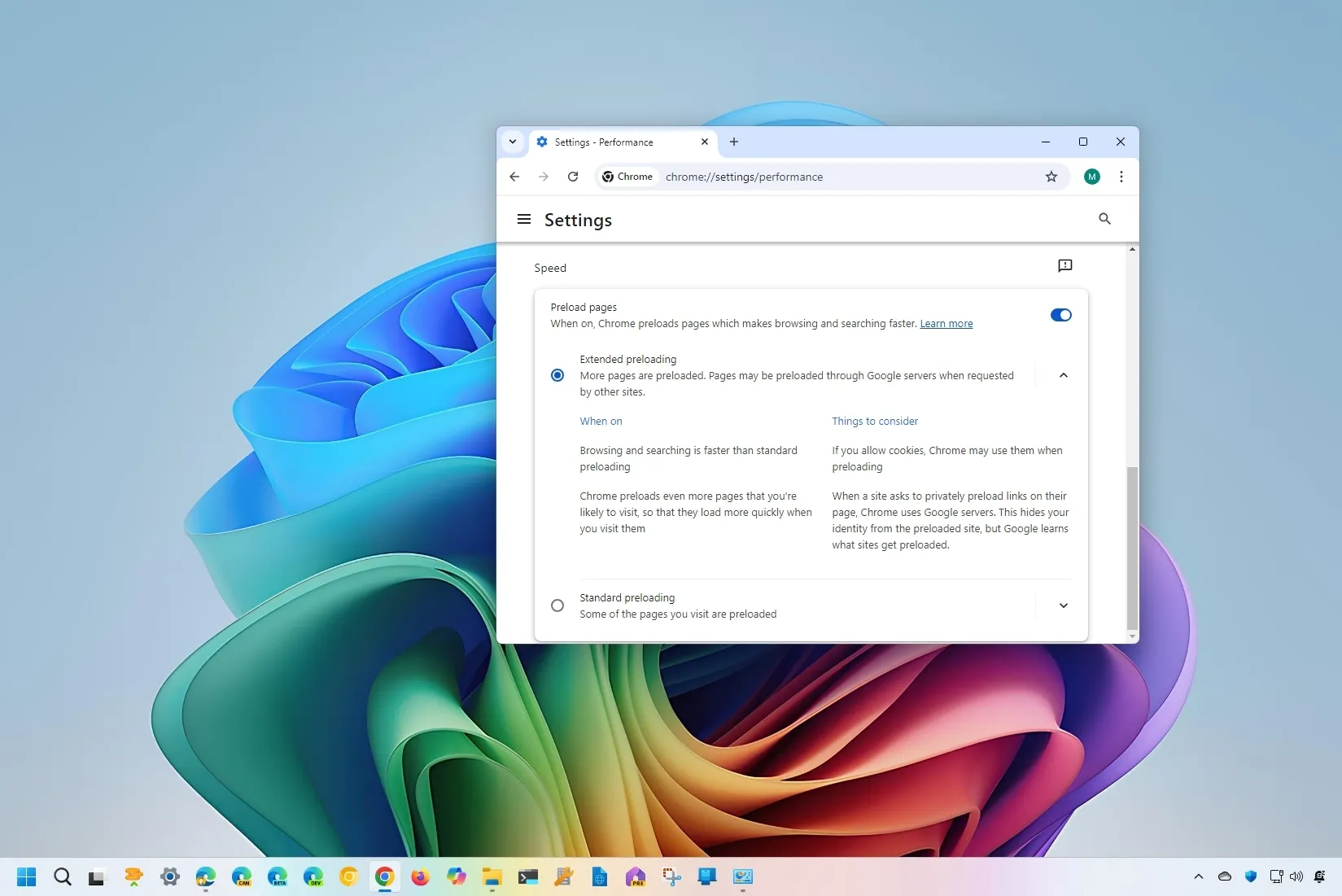Launch Edge Canary from the taskbar

click(x=242, y=876)
